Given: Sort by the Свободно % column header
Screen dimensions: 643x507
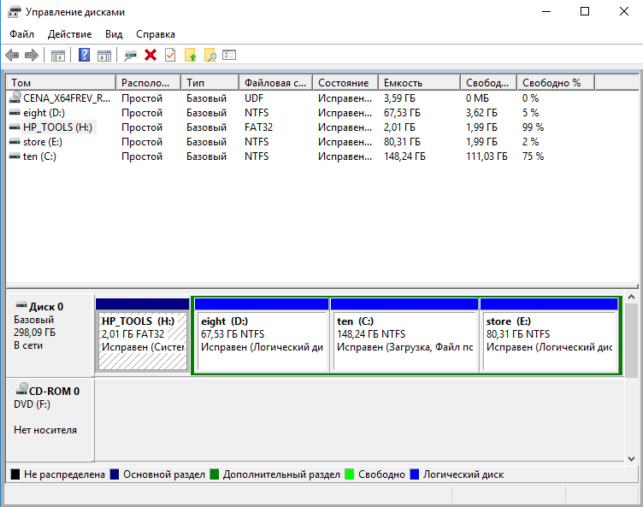Looking at the screenshot, I should (556, 83).
